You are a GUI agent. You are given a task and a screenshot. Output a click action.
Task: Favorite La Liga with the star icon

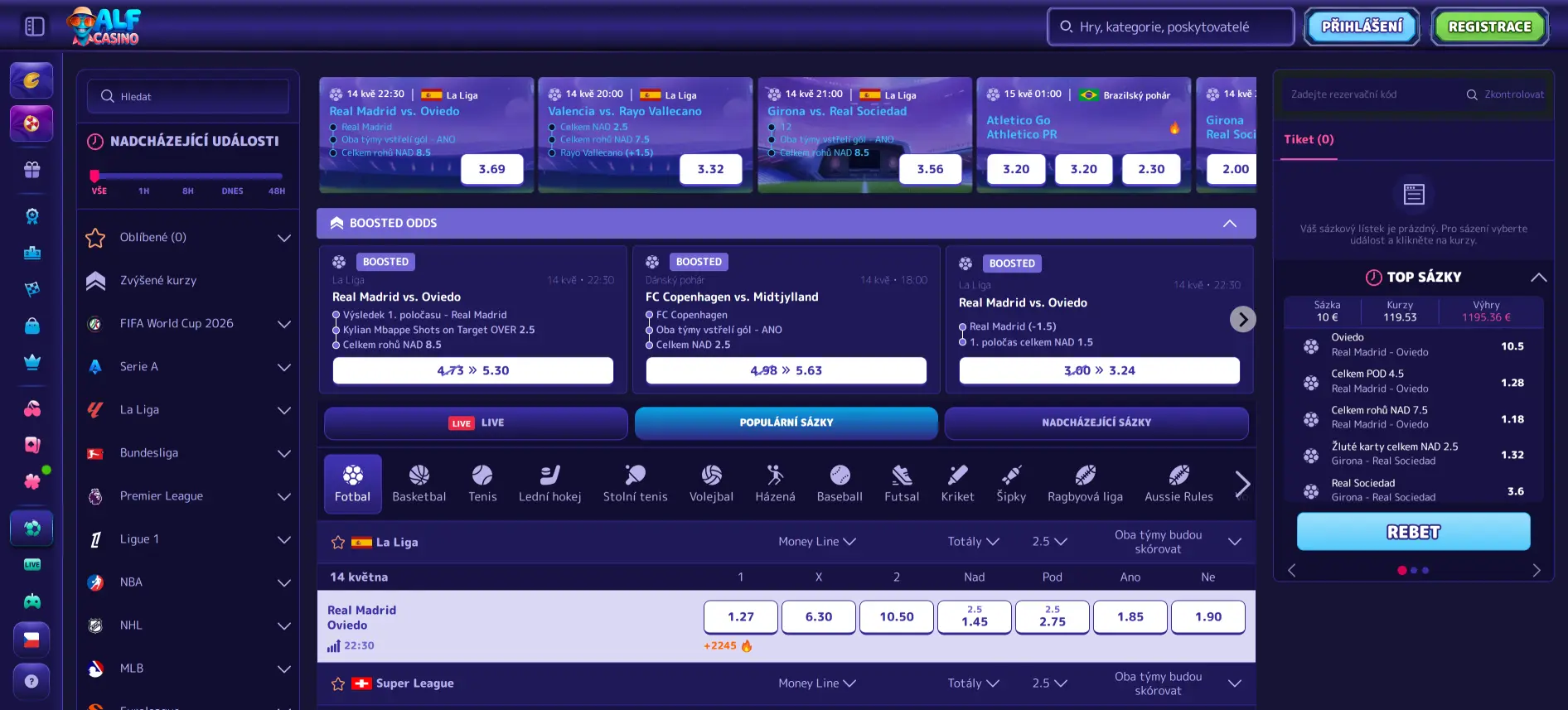click(338, 542)
